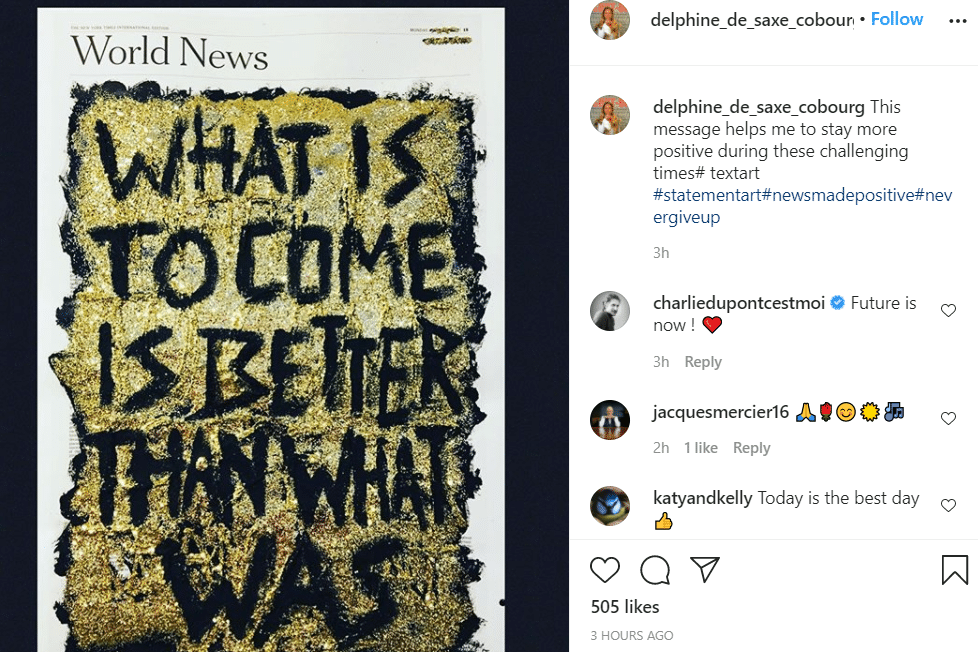978x652 pixels.
Task: Reply to charliedupontcestmoi's comment
Action: click(x=703, y=362)
